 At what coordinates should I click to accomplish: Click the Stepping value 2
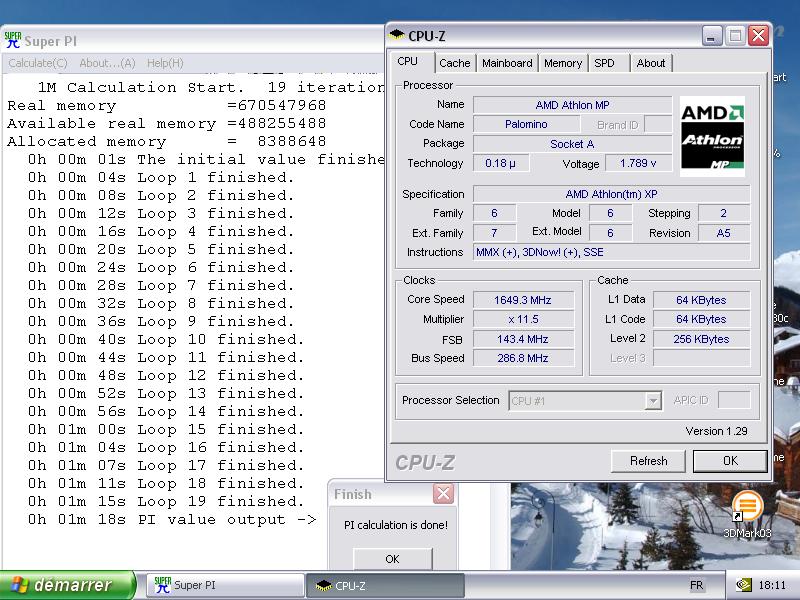(723, 213)
